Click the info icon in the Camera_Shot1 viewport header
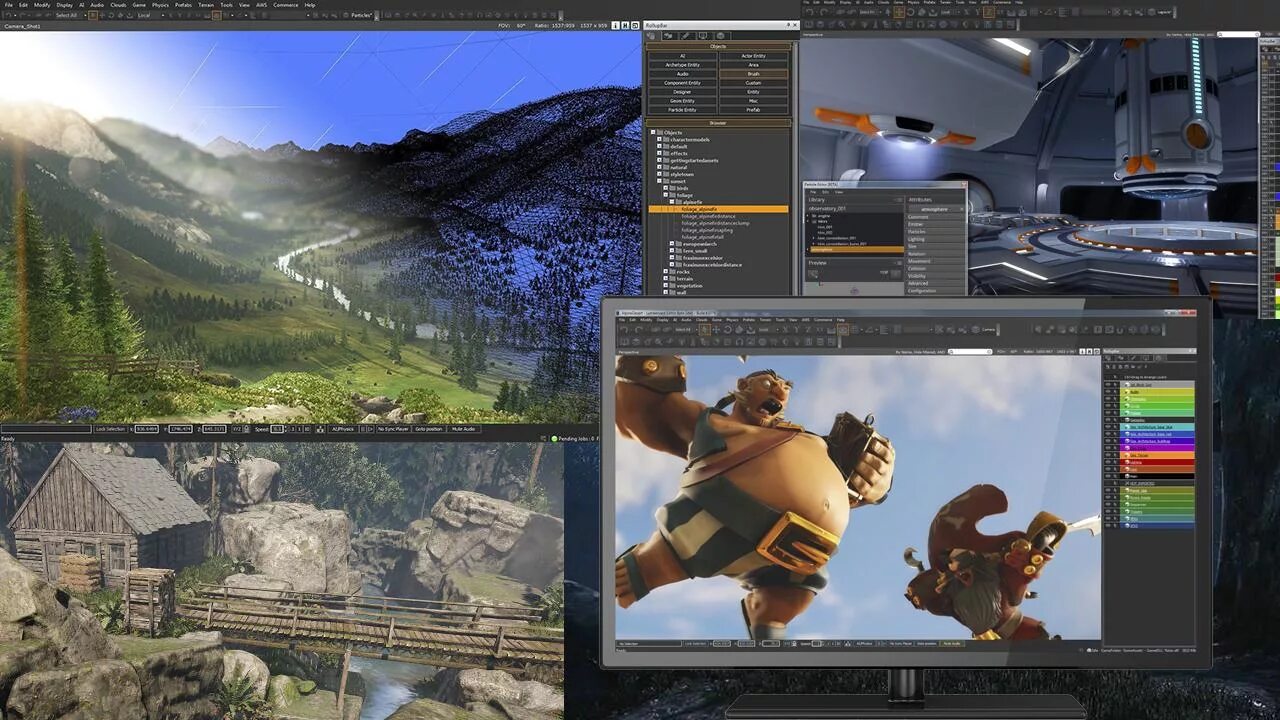Screen dimensions: 1280x720 pos(615,25)
